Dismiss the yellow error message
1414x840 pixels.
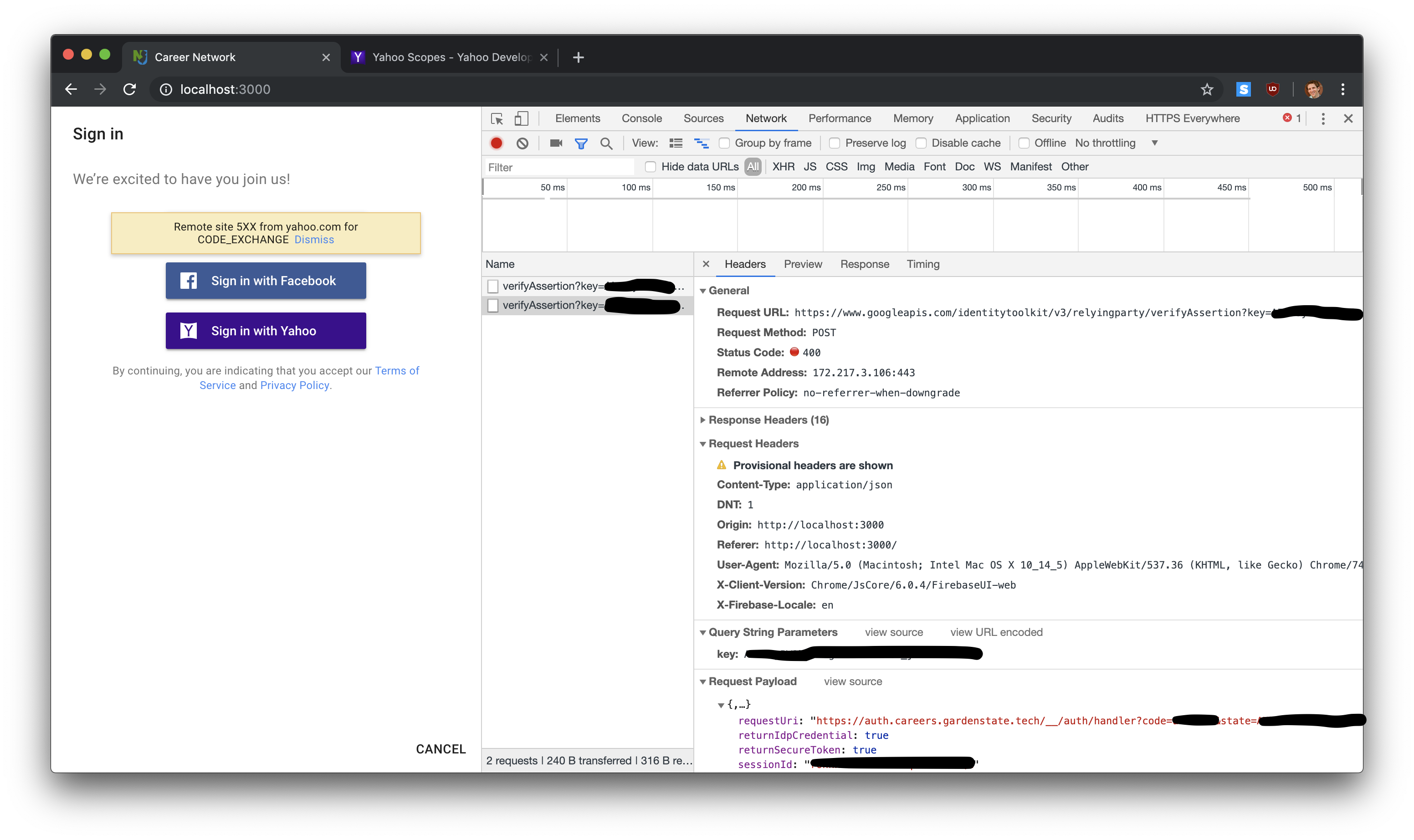(313, 240)
